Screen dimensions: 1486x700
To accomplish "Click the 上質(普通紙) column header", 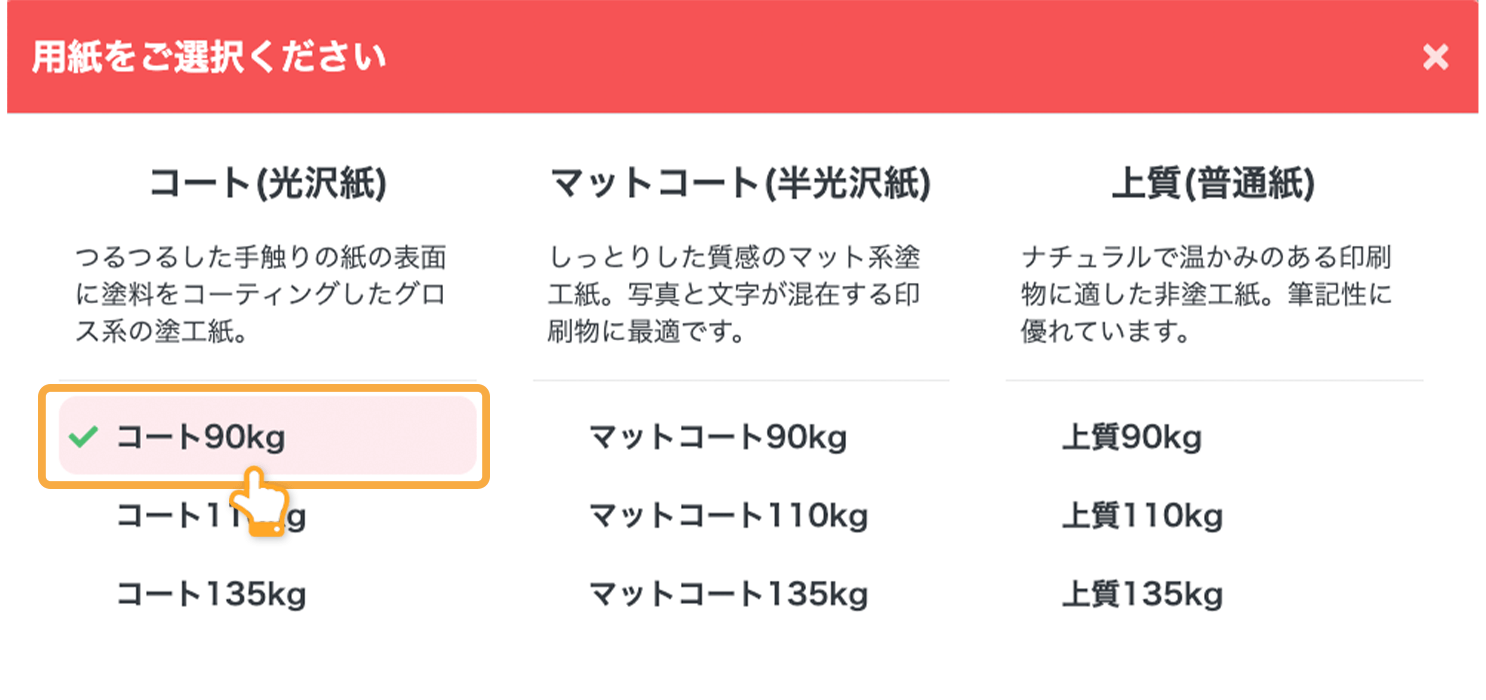I will click(1213, 183).
